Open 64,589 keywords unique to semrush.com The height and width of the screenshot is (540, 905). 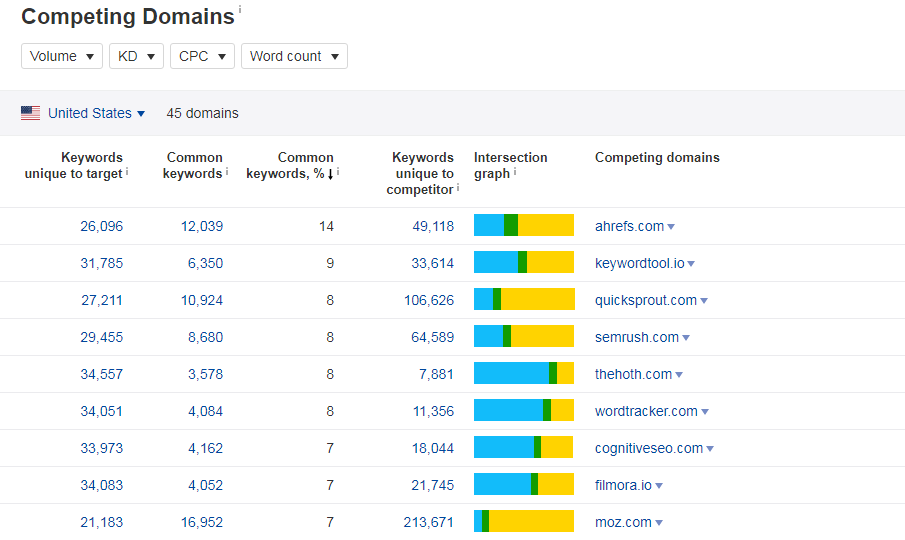click(432, 337)
